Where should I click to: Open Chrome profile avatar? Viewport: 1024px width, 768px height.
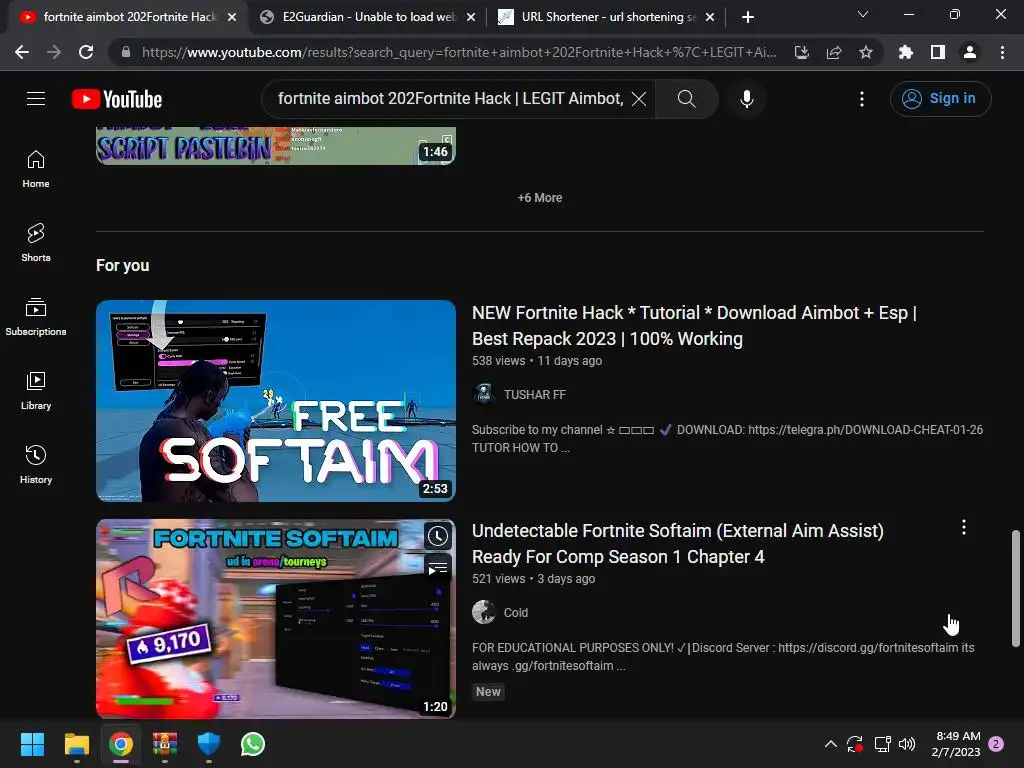[970, 52]
